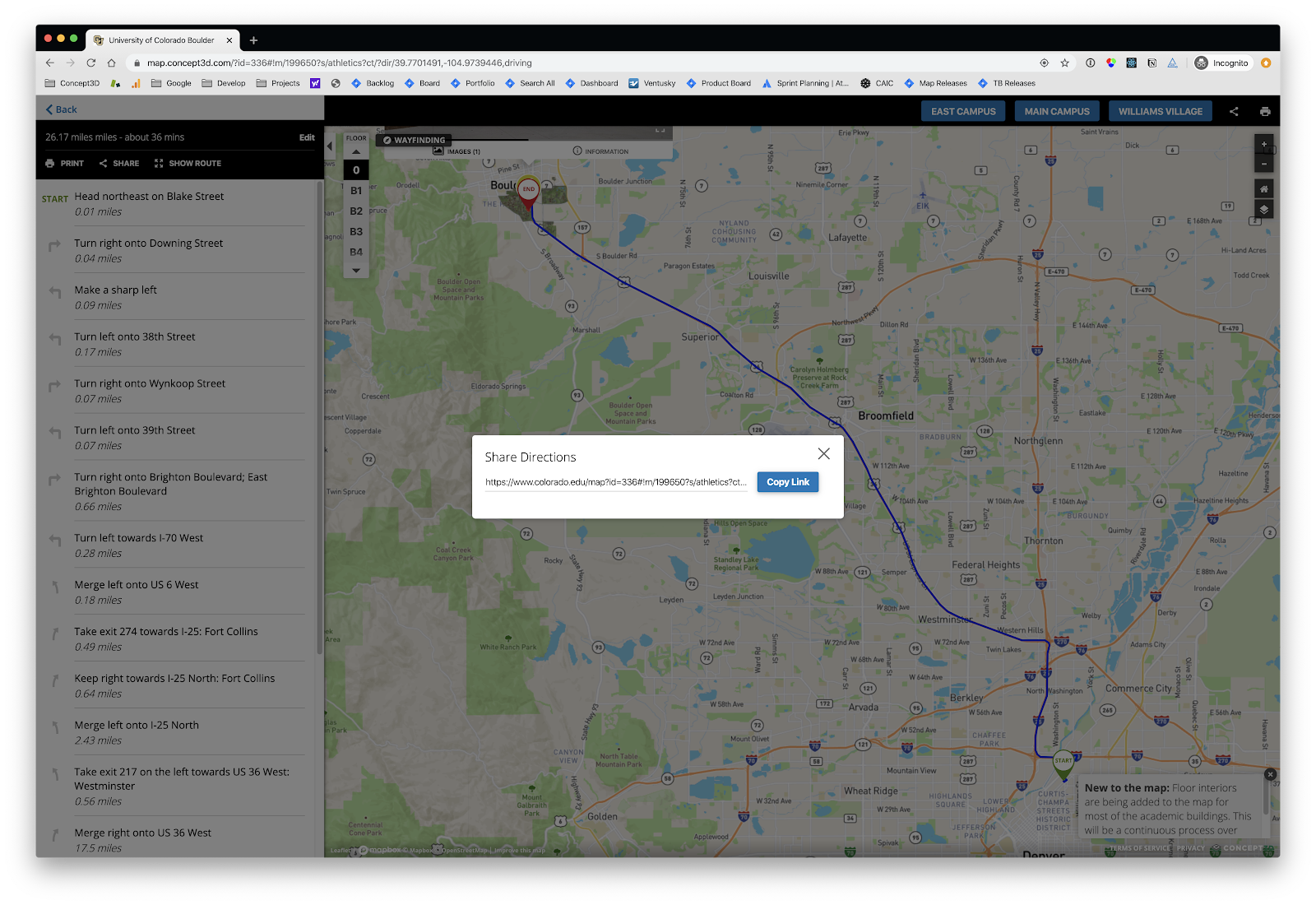Click the END destination marker
1316x905 pixels.
click(x=528, y=191)
